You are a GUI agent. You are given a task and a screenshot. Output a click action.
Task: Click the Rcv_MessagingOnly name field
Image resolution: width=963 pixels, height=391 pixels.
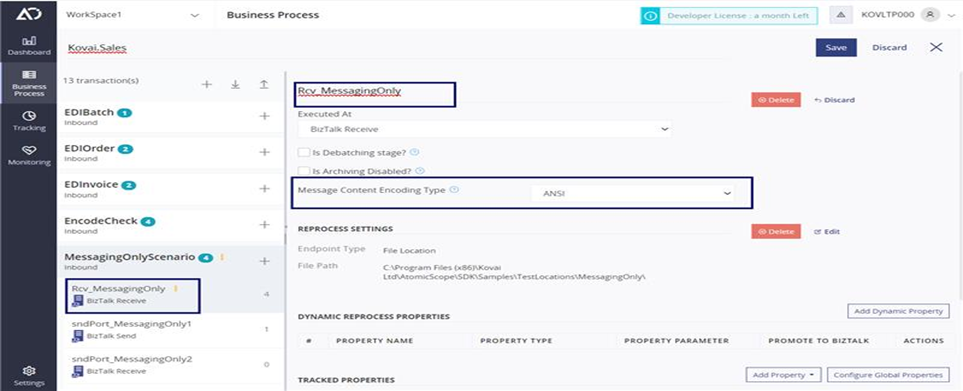pyautogui.click(x=375, y=95)
